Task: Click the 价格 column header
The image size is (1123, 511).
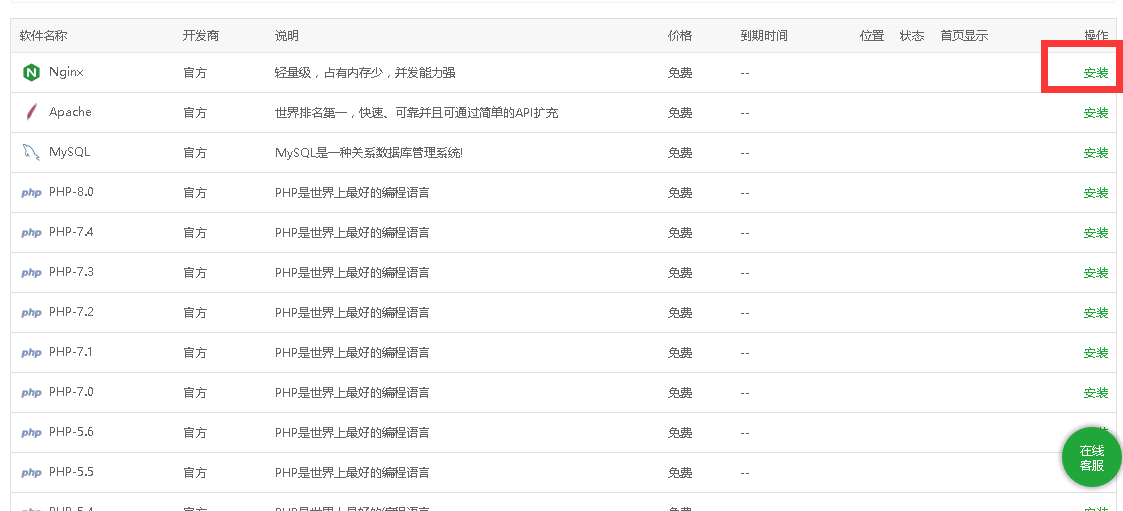Action: (680, 36)
